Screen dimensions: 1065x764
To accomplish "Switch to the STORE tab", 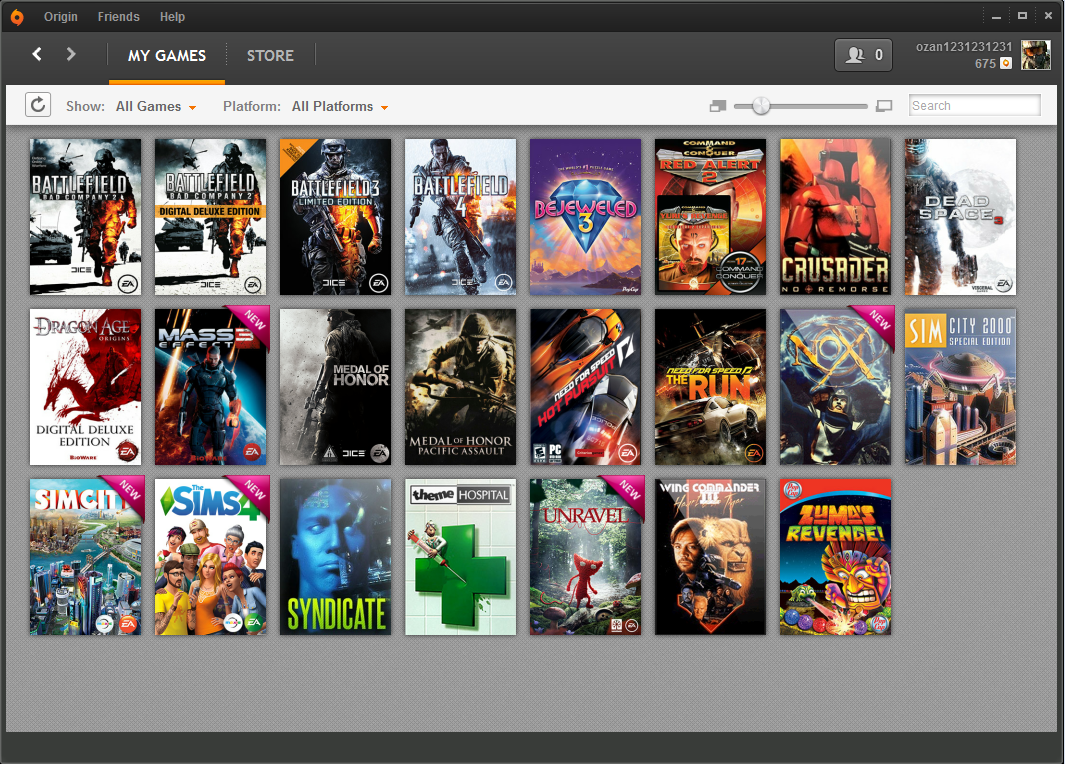I will [270, 56].
